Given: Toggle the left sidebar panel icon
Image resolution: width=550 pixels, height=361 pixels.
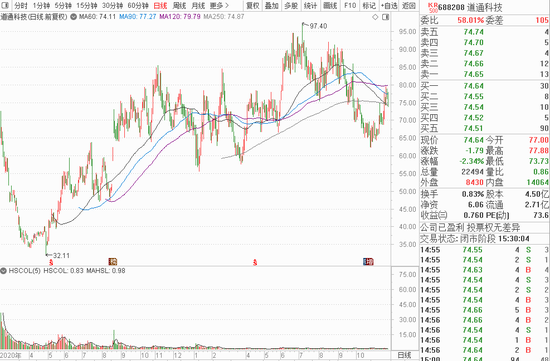Looking at the screenshot, I should 5,6.
